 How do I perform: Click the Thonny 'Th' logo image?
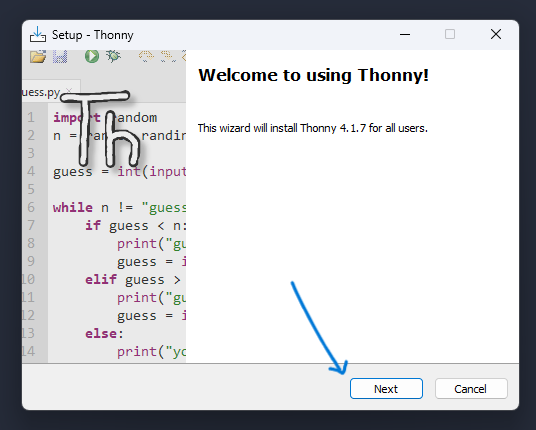click(100, 129)
